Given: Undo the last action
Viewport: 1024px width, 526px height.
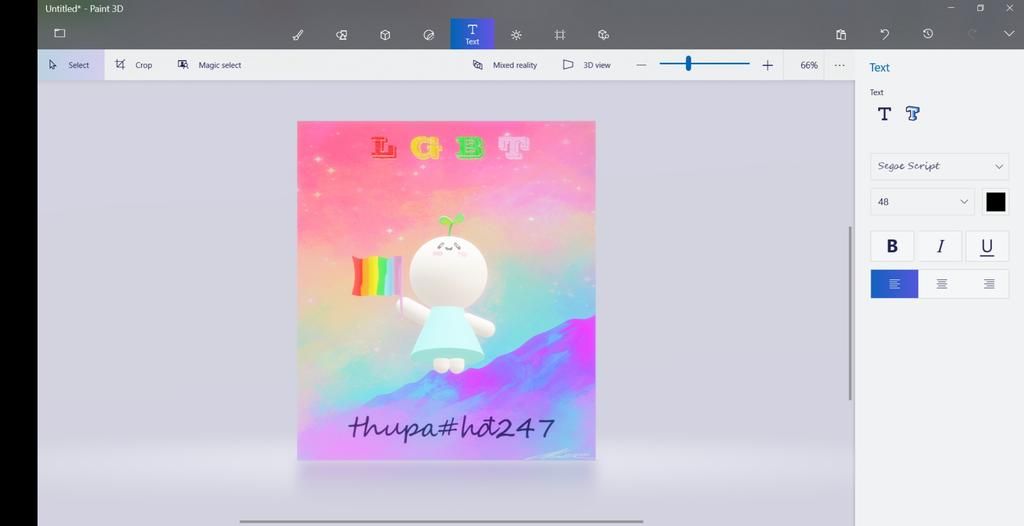Looking at the screenshot, I should tap(884, 34).
